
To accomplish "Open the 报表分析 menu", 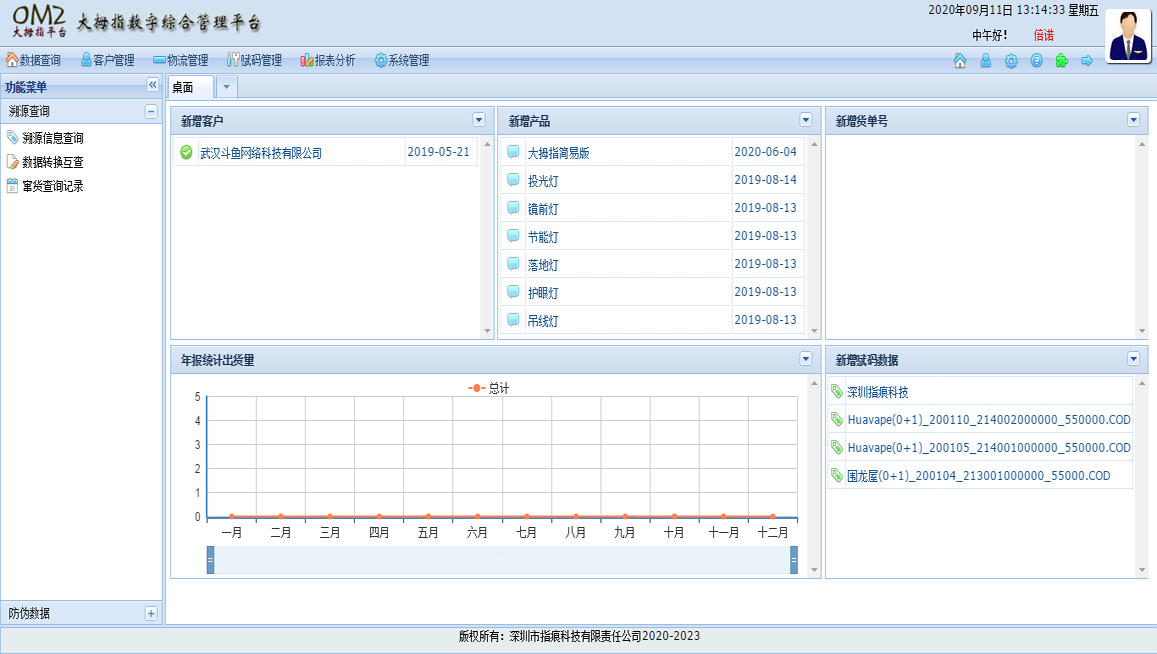I will point(327,61).
